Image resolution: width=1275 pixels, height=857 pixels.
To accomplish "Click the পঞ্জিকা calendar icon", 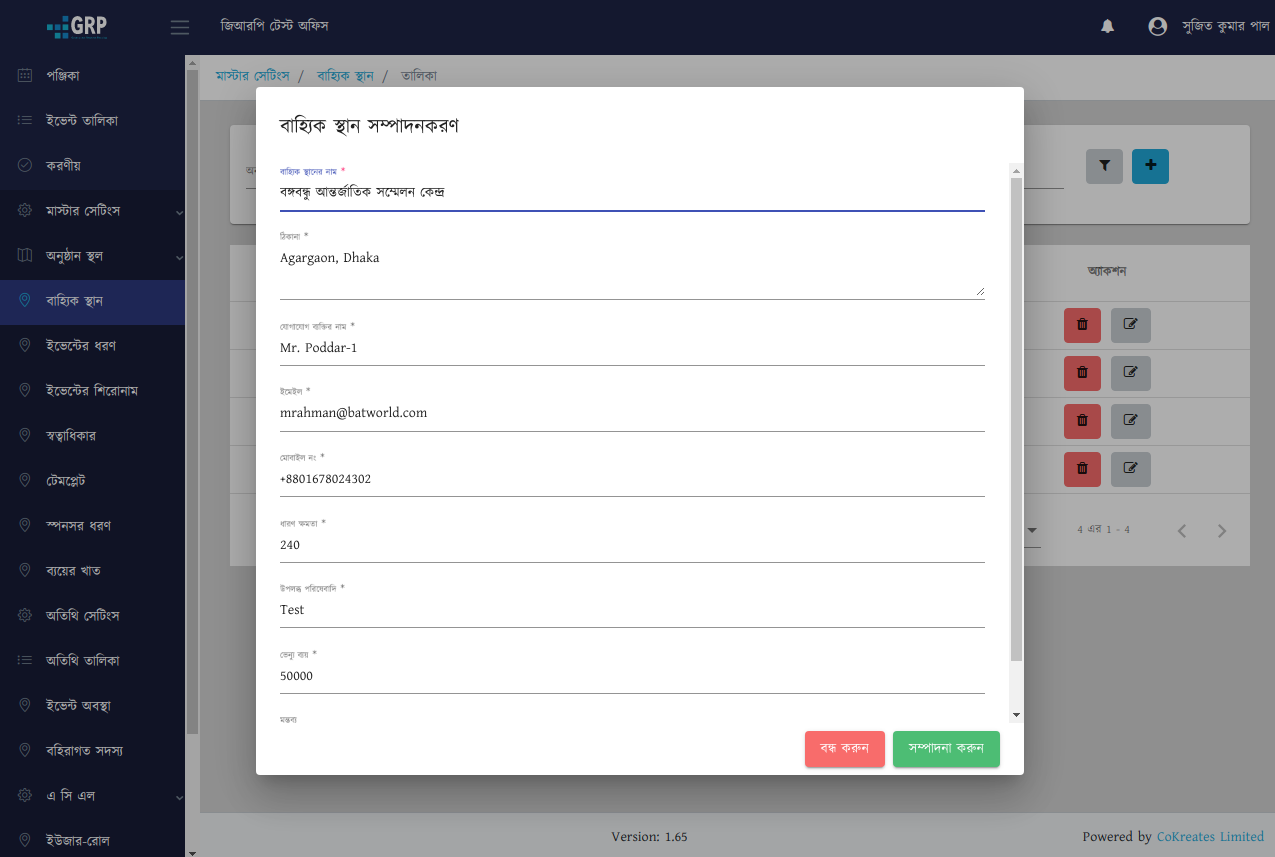I will pos(25,75).
